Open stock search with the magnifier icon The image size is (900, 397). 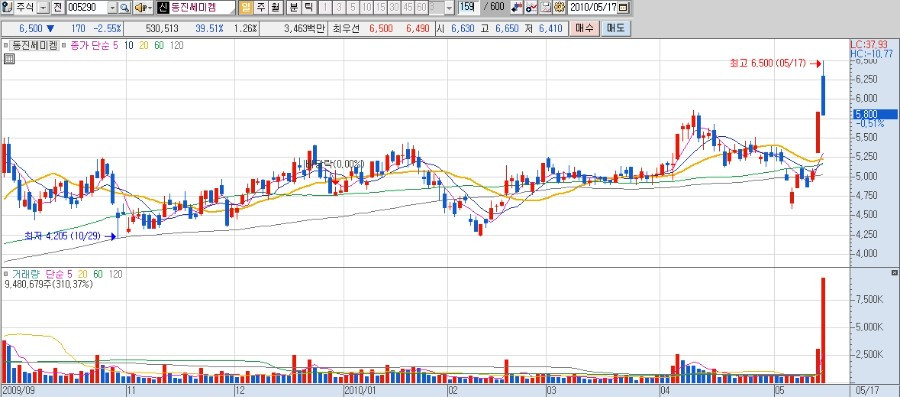(x=124, y=8)
